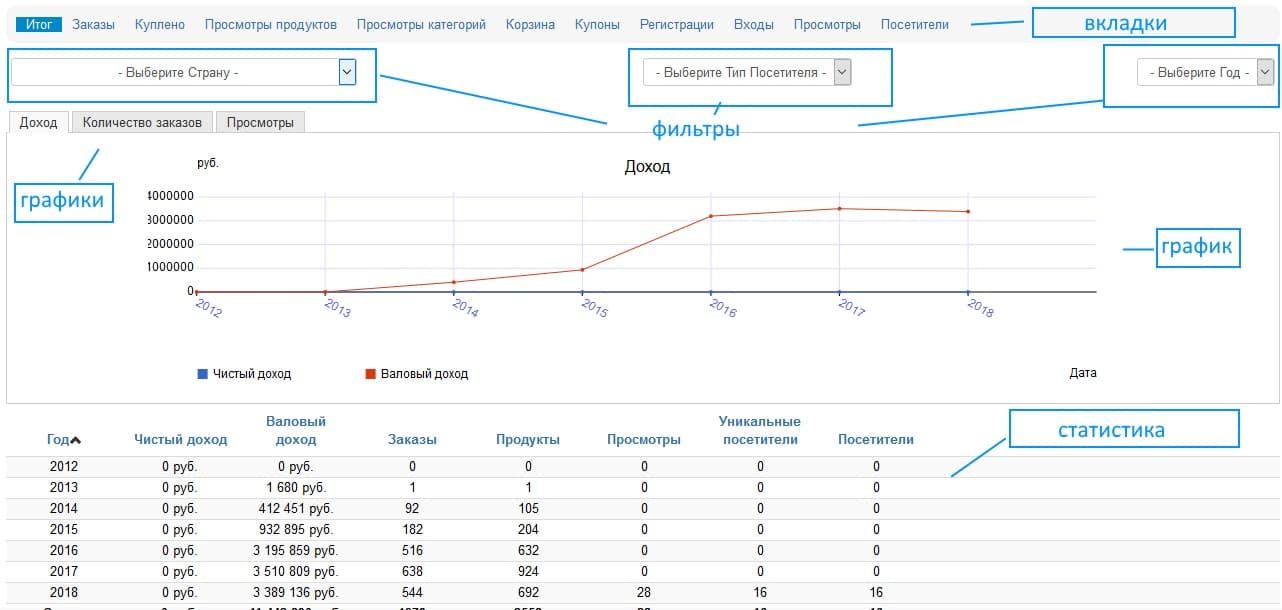Viewport: 1282px width, 610px height.
Task: Sort by Посетители table column header
Action: point(876,439)
